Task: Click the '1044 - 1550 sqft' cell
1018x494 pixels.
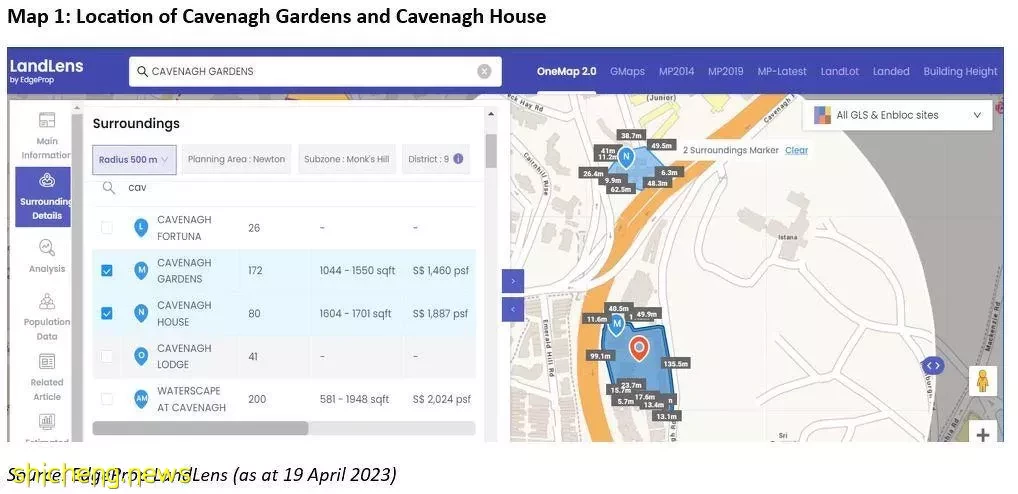Action: point(357,271)
